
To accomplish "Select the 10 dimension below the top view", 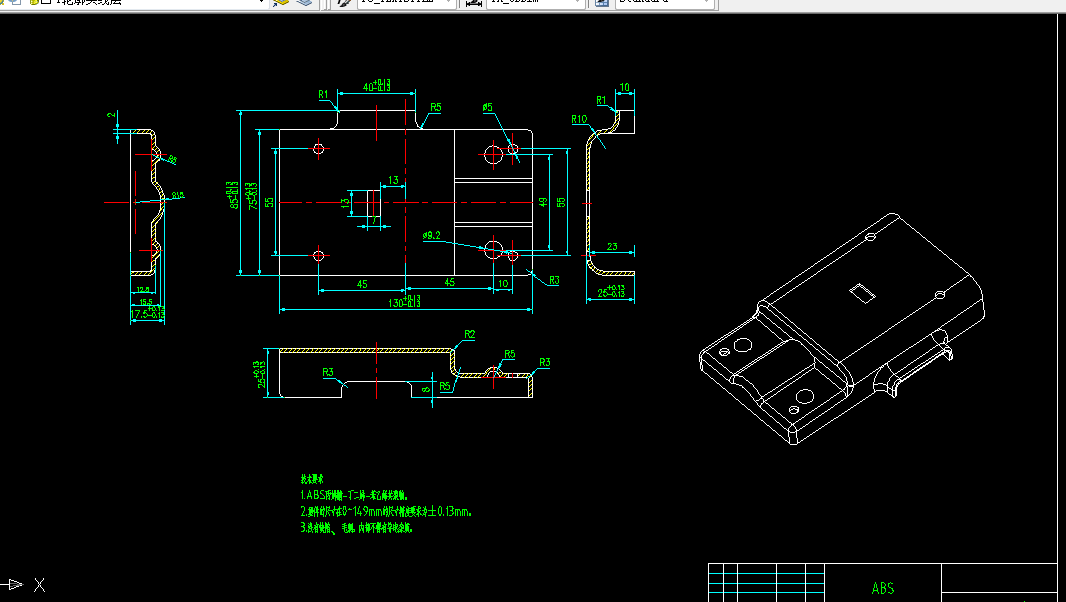I will click(x=503, y=283).
